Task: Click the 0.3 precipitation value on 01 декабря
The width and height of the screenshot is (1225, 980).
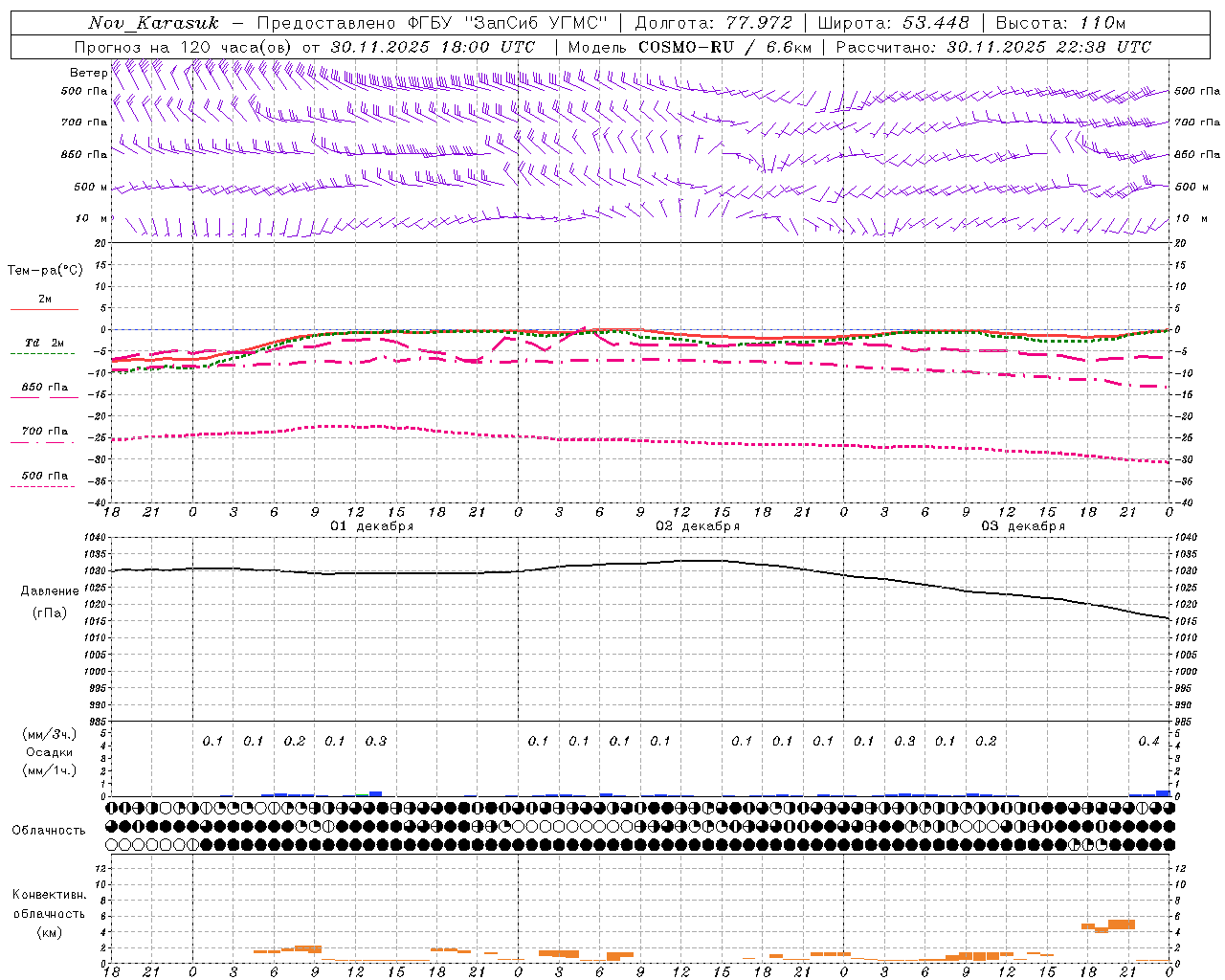Action: (x=376, y=741)
